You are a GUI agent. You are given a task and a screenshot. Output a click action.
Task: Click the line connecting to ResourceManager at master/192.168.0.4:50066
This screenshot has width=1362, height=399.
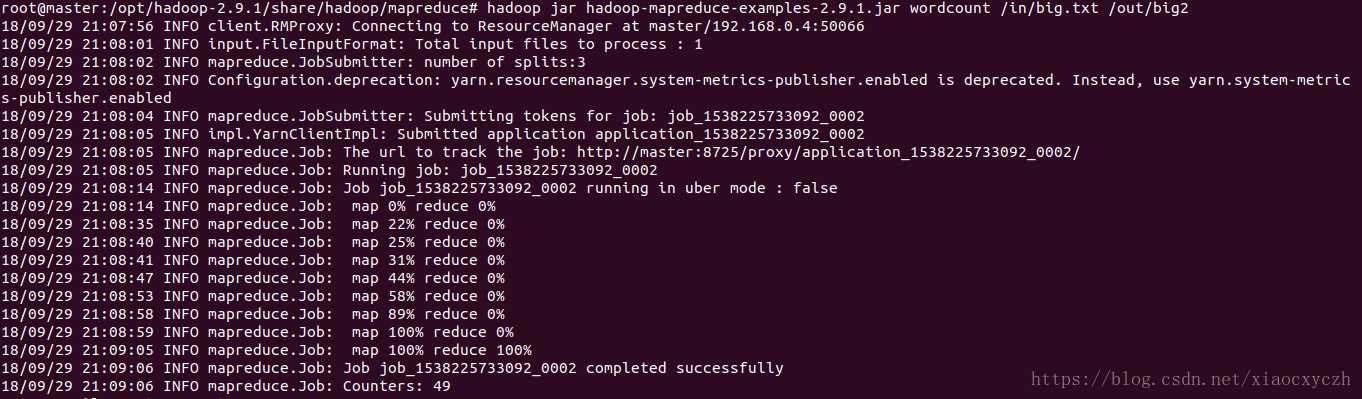click(x=433, y=26)
